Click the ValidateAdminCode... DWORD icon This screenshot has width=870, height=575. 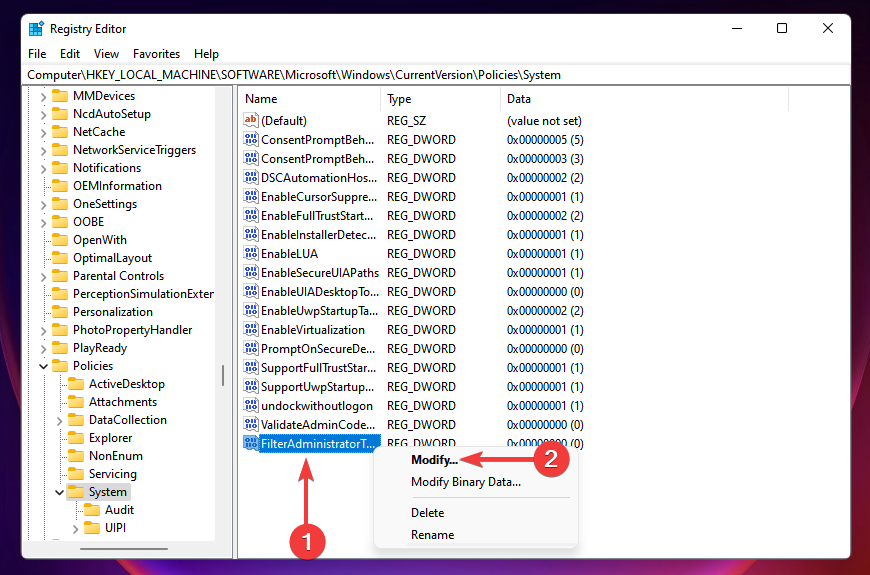pos(251,424)
